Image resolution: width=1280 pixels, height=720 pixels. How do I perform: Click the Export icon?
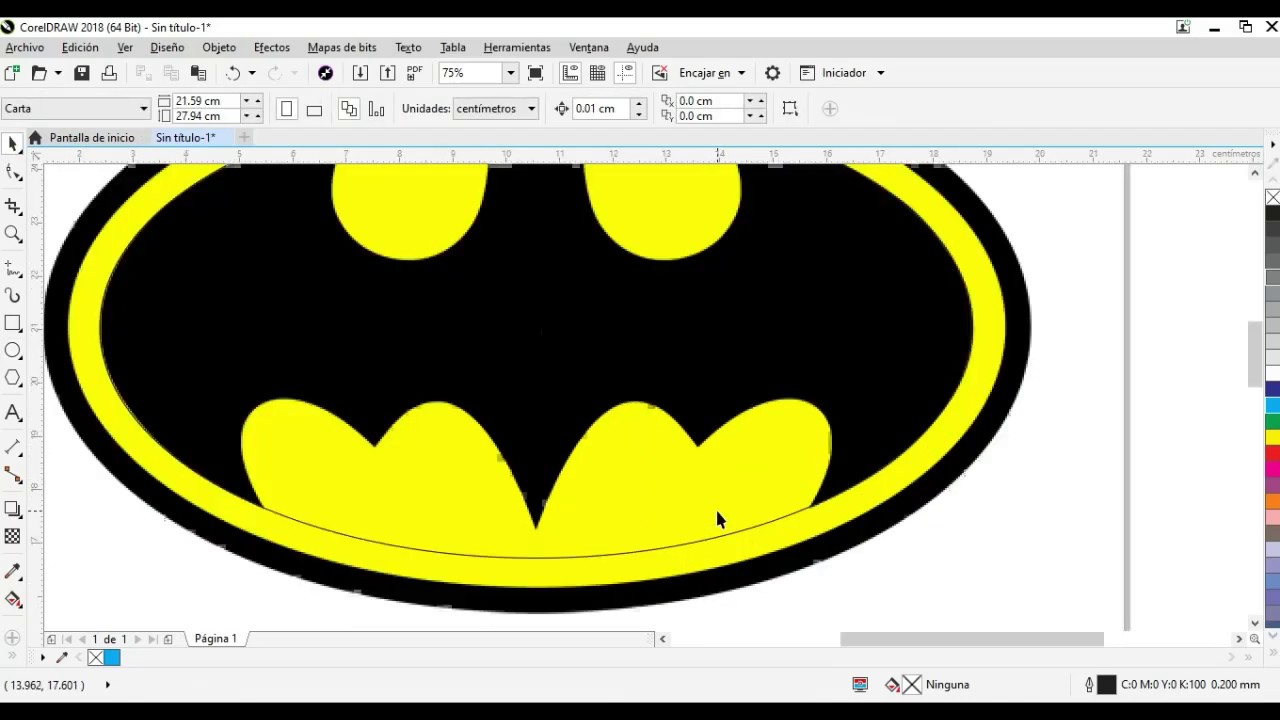click(388, 73)
